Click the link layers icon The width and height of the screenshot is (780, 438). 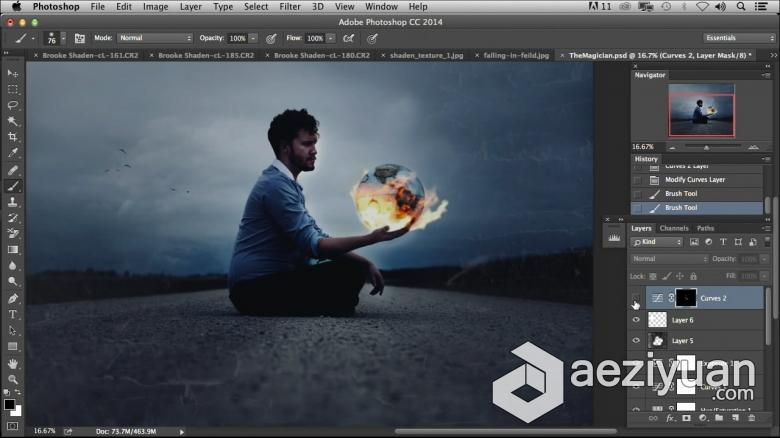pyautogui.click(x=653, y=418)
